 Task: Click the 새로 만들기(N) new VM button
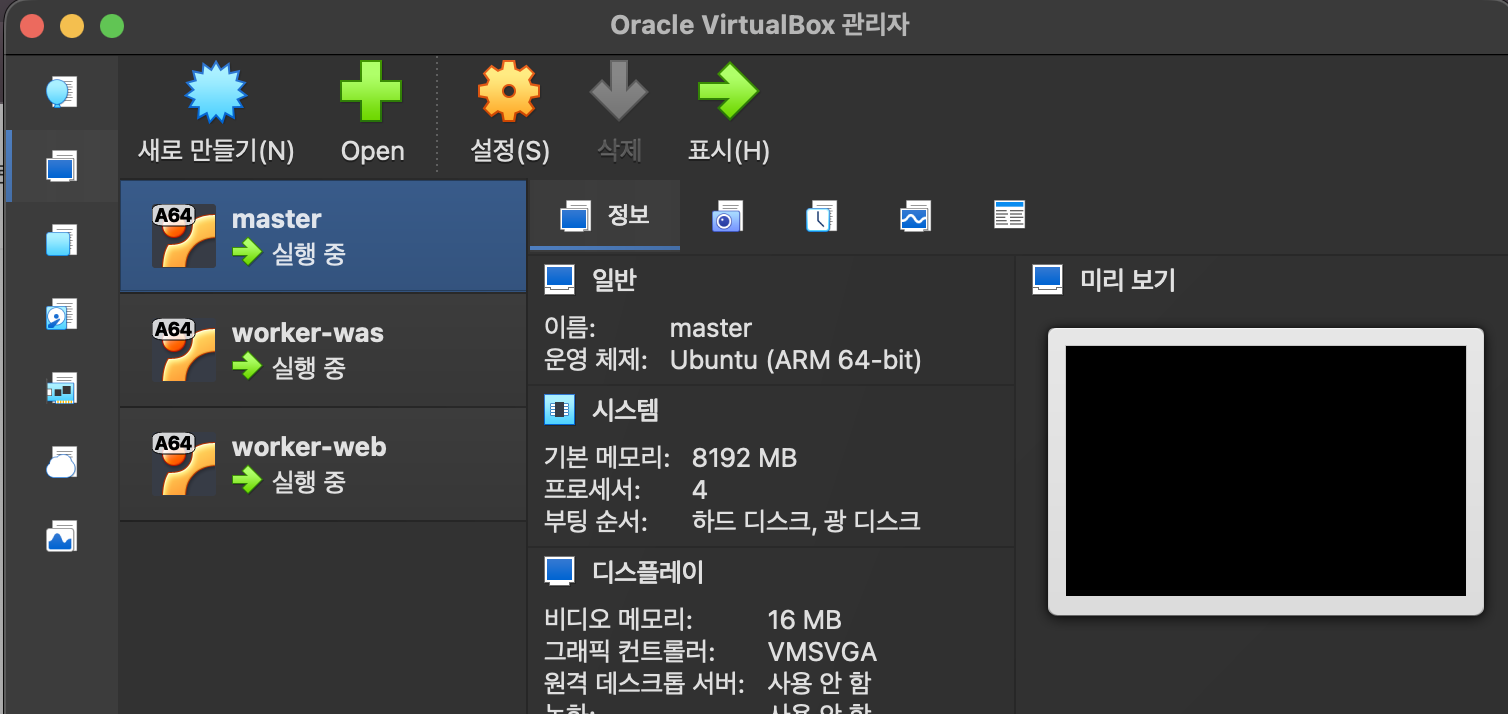(216, 112)
